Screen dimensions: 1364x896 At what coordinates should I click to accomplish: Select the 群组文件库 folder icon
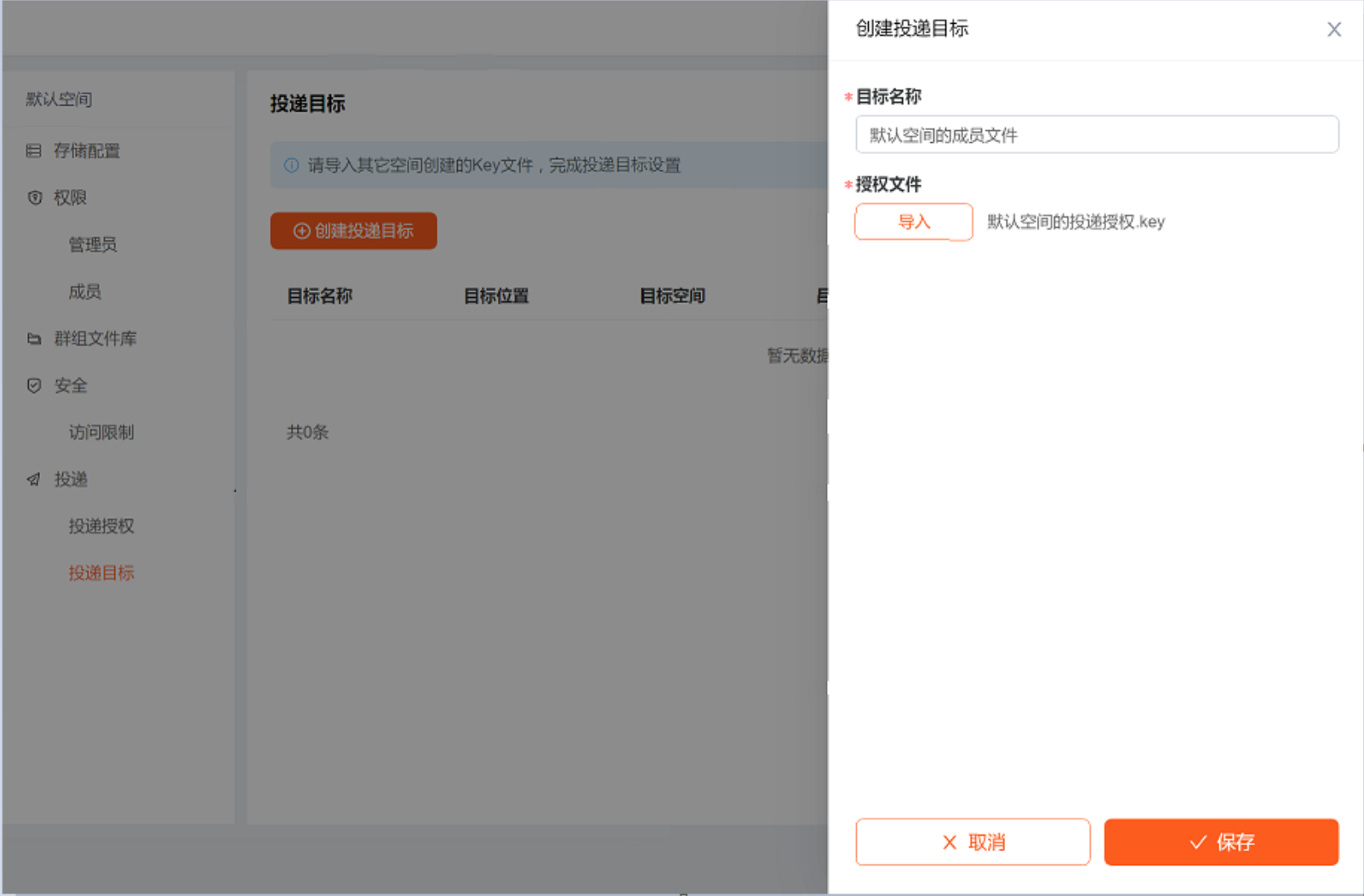tap(34, 338)
